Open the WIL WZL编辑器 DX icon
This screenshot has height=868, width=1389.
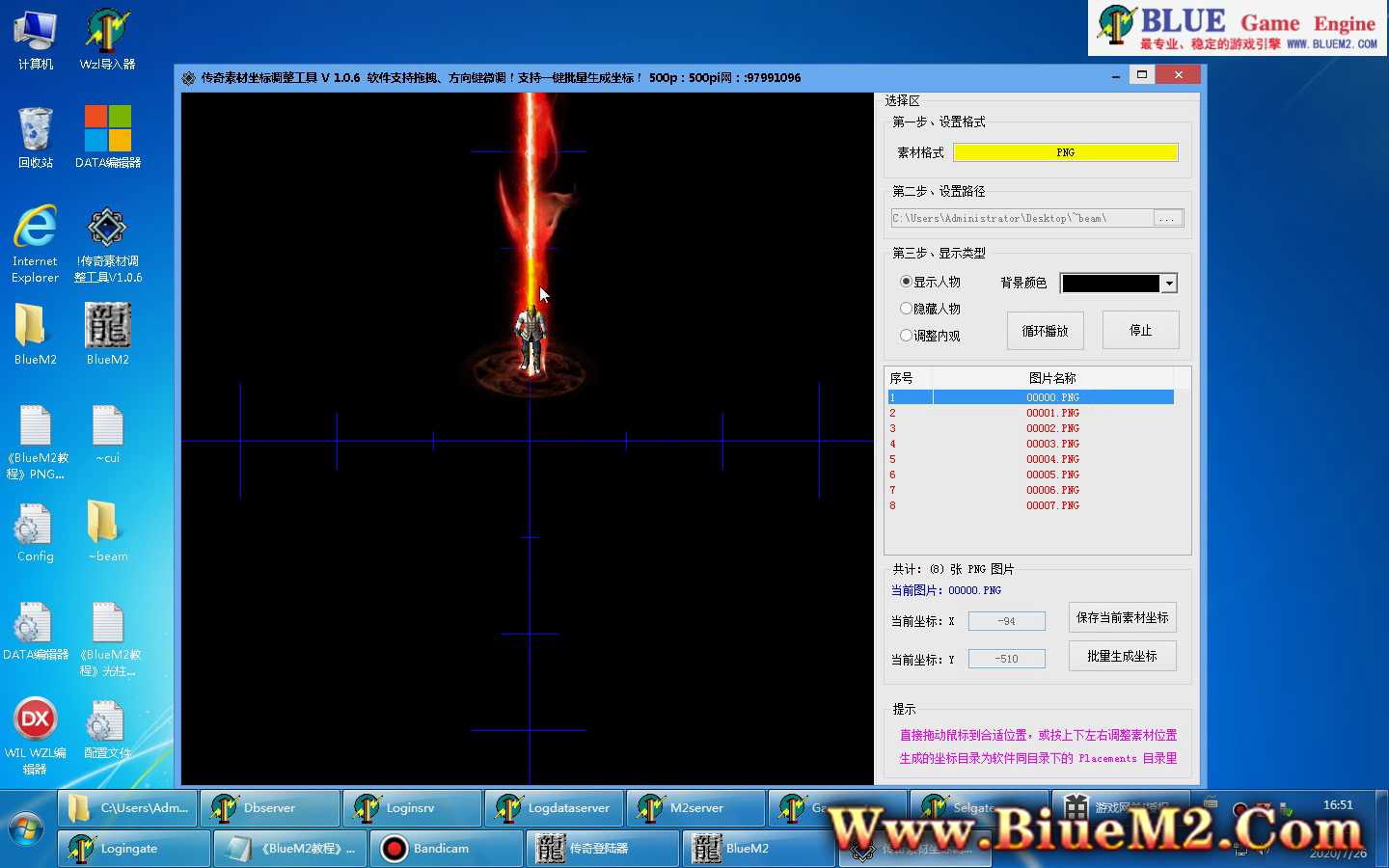[36, 737]
